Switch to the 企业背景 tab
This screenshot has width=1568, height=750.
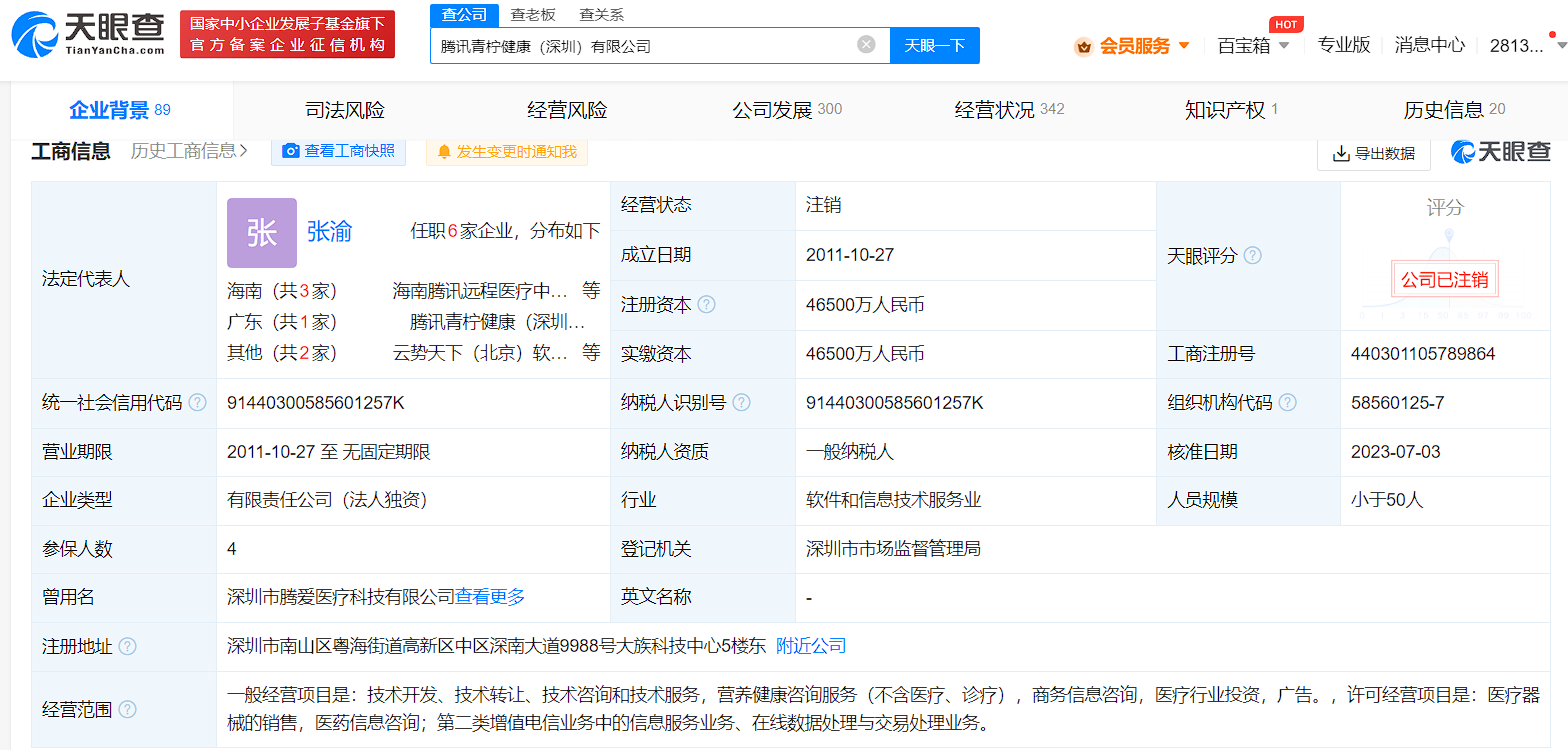coord(119,110)
